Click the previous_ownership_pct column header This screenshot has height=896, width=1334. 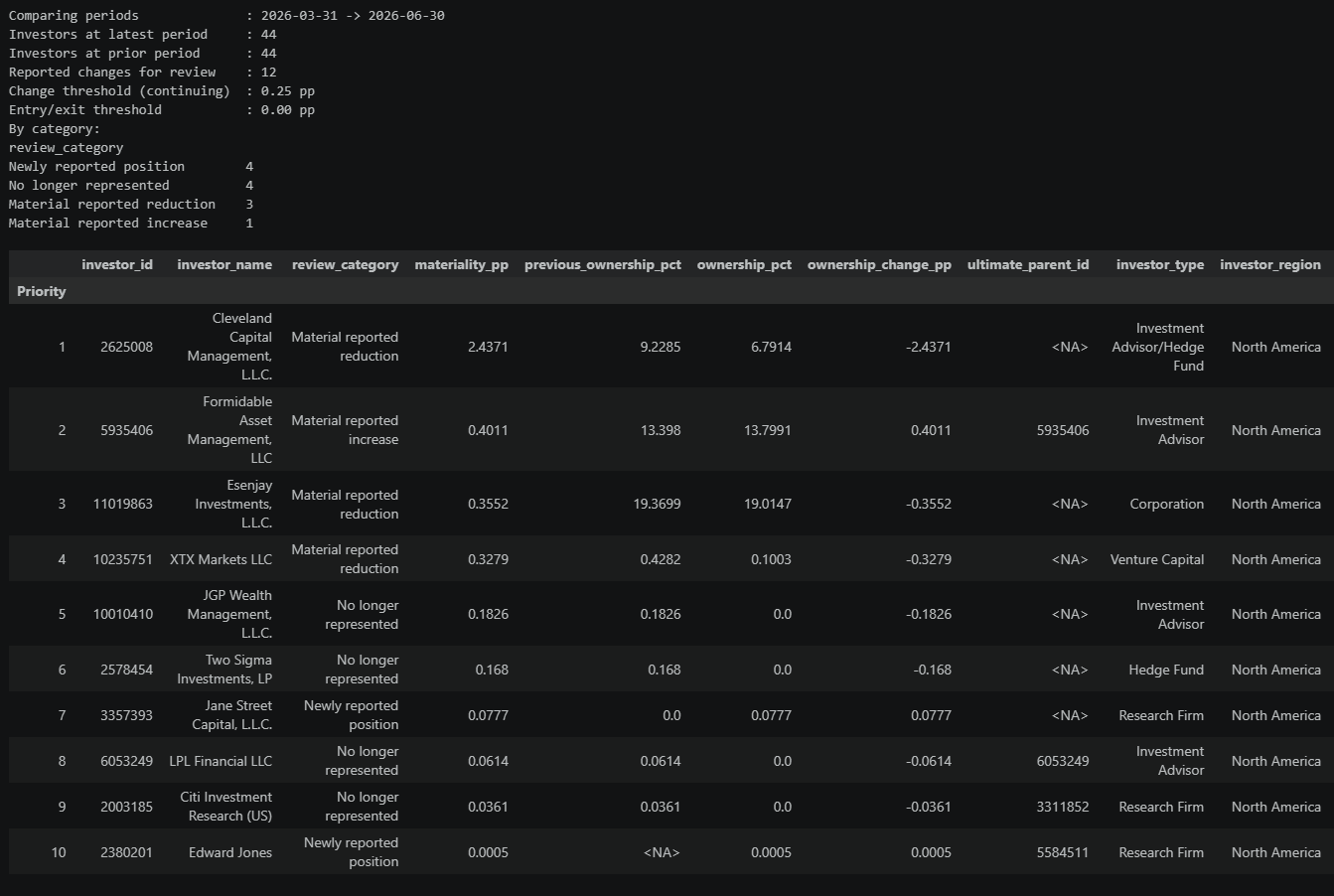tap(603, 264)
